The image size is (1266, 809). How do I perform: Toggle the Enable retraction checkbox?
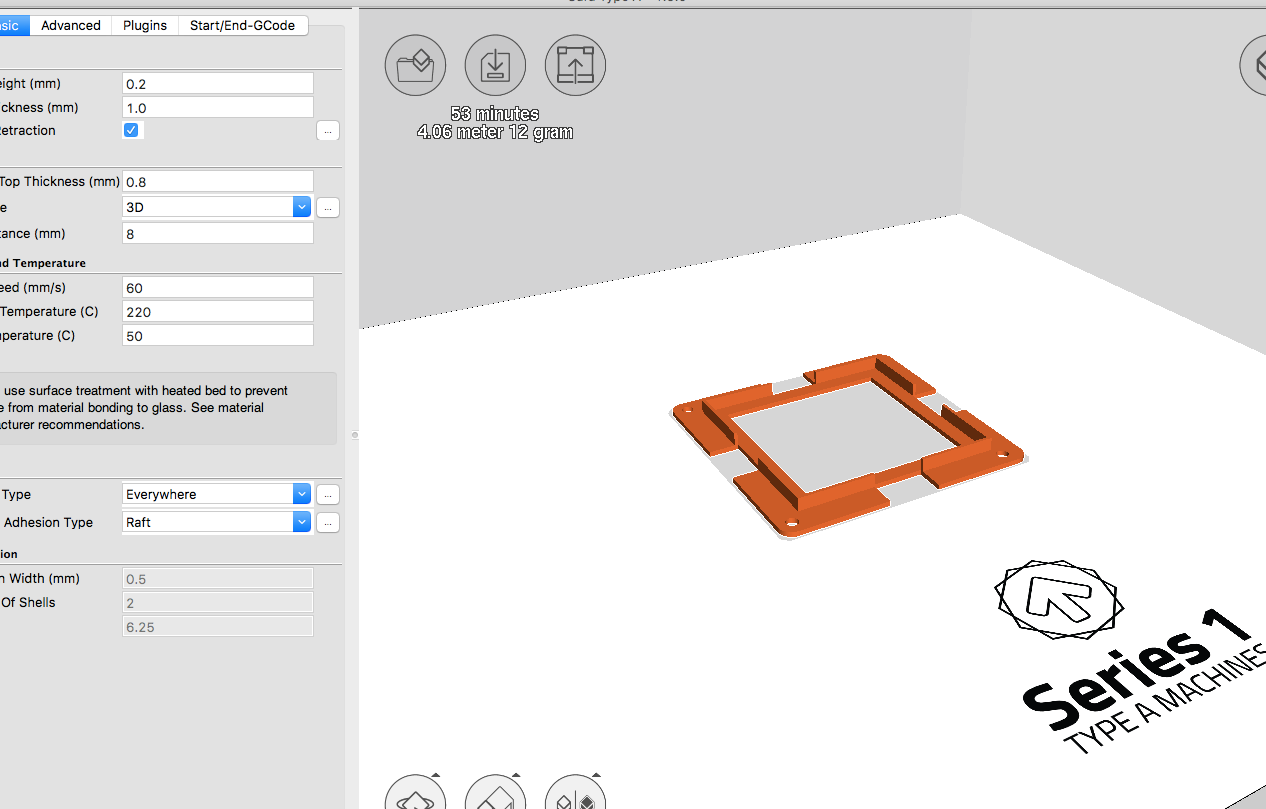click(131, 130)
